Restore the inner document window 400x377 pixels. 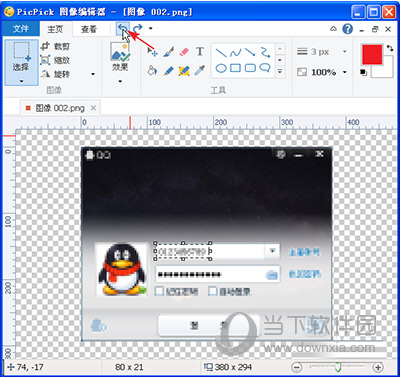pyautogui.click(x=375, y=29)
